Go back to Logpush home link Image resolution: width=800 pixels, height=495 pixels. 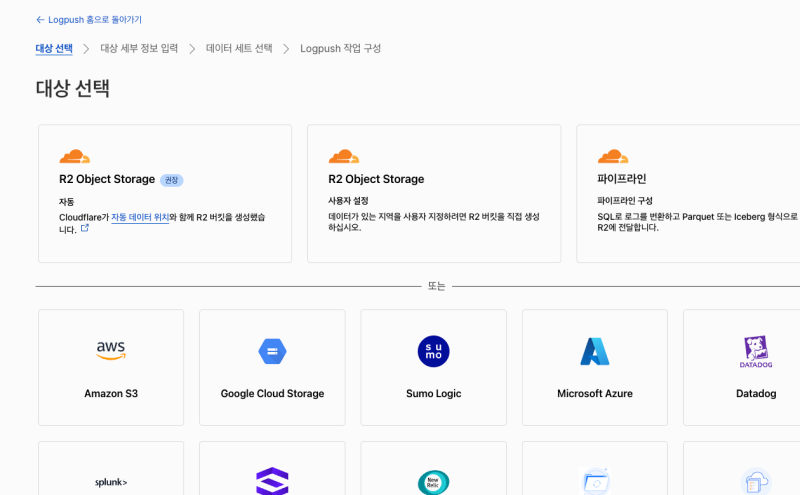tap(89, 20)
